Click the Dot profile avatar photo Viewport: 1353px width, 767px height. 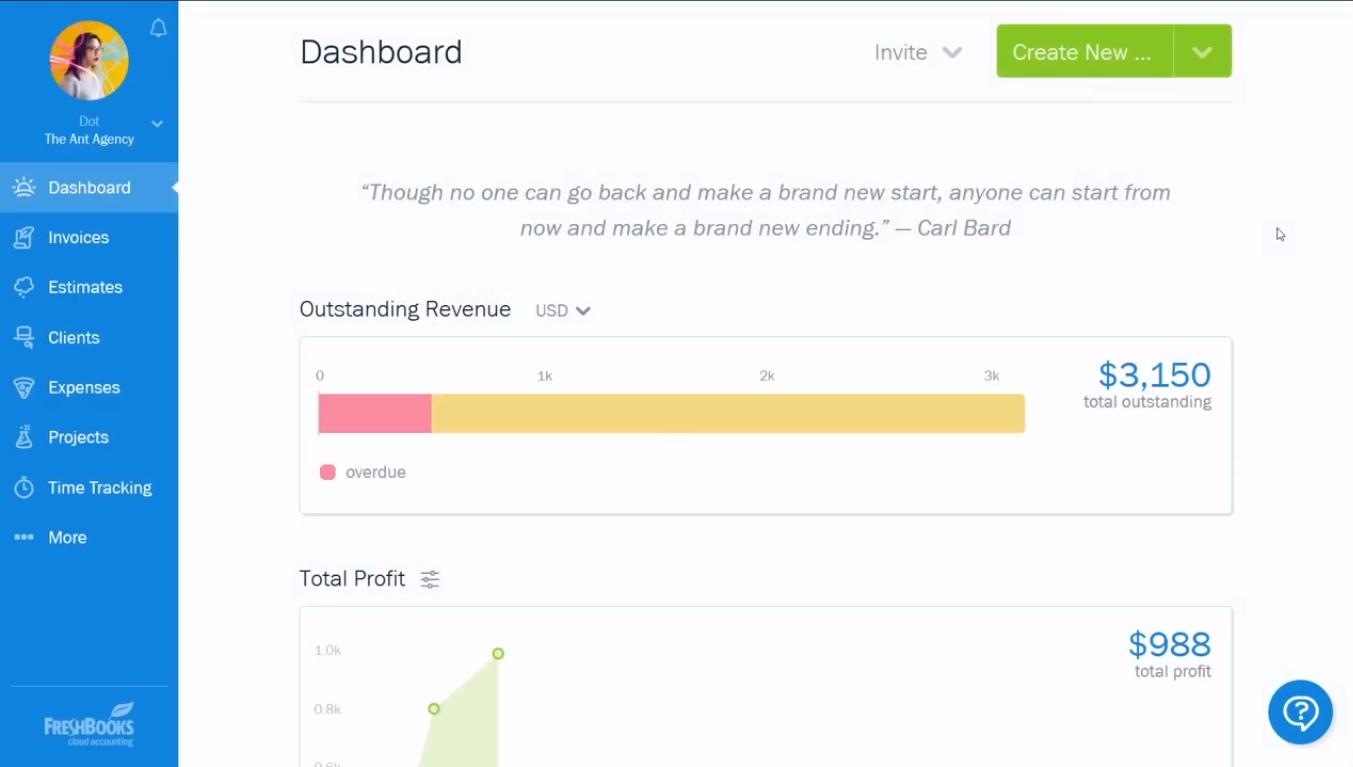(89, 60)
